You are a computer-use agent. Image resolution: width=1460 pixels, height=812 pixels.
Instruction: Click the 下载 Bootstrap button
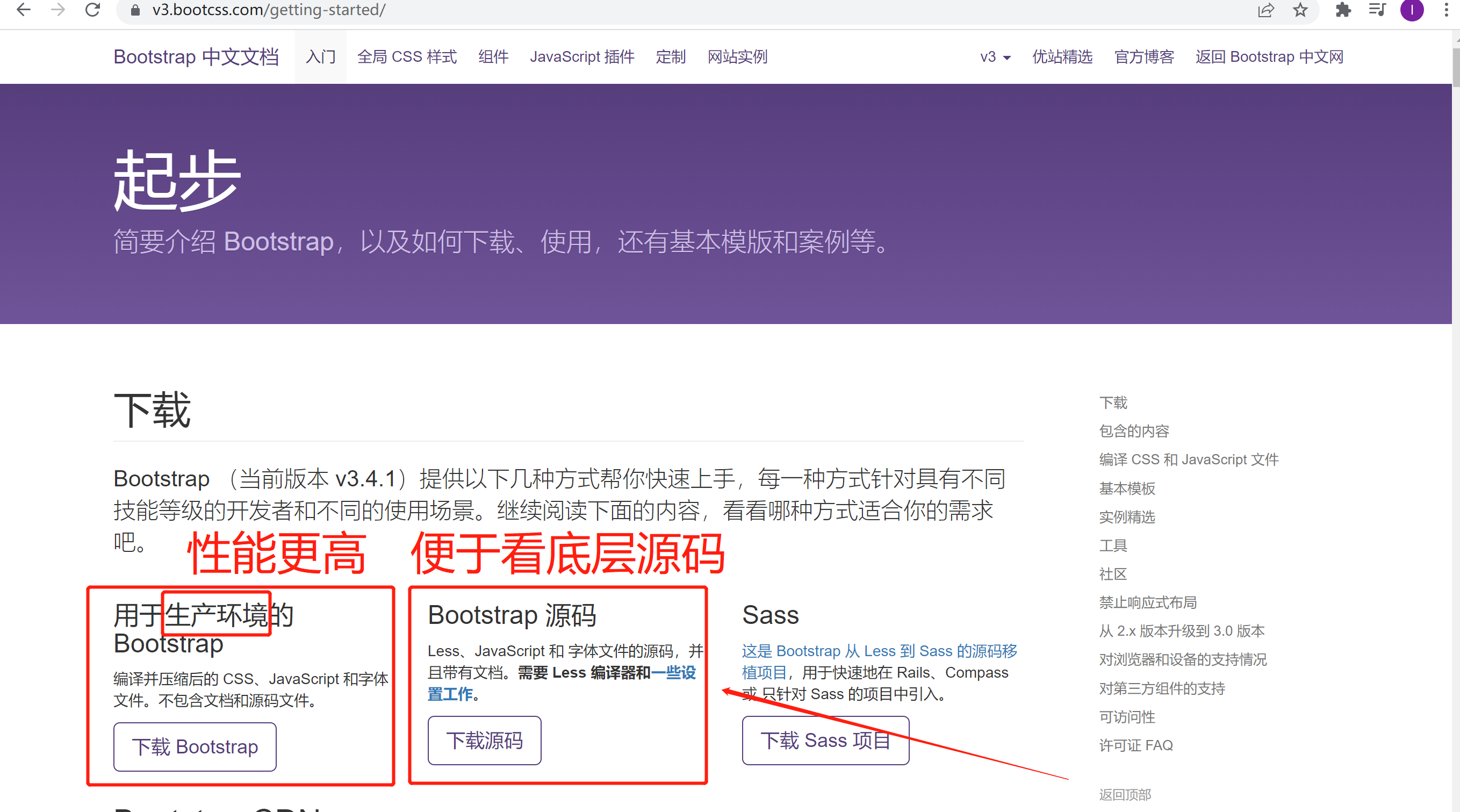[195, 746]
